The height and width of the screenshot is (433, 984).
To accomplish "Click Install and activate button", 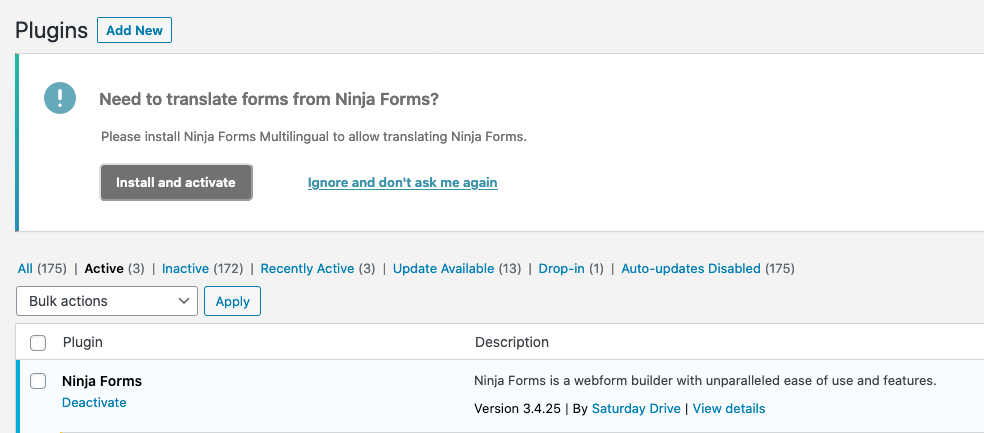I will 176,183.
